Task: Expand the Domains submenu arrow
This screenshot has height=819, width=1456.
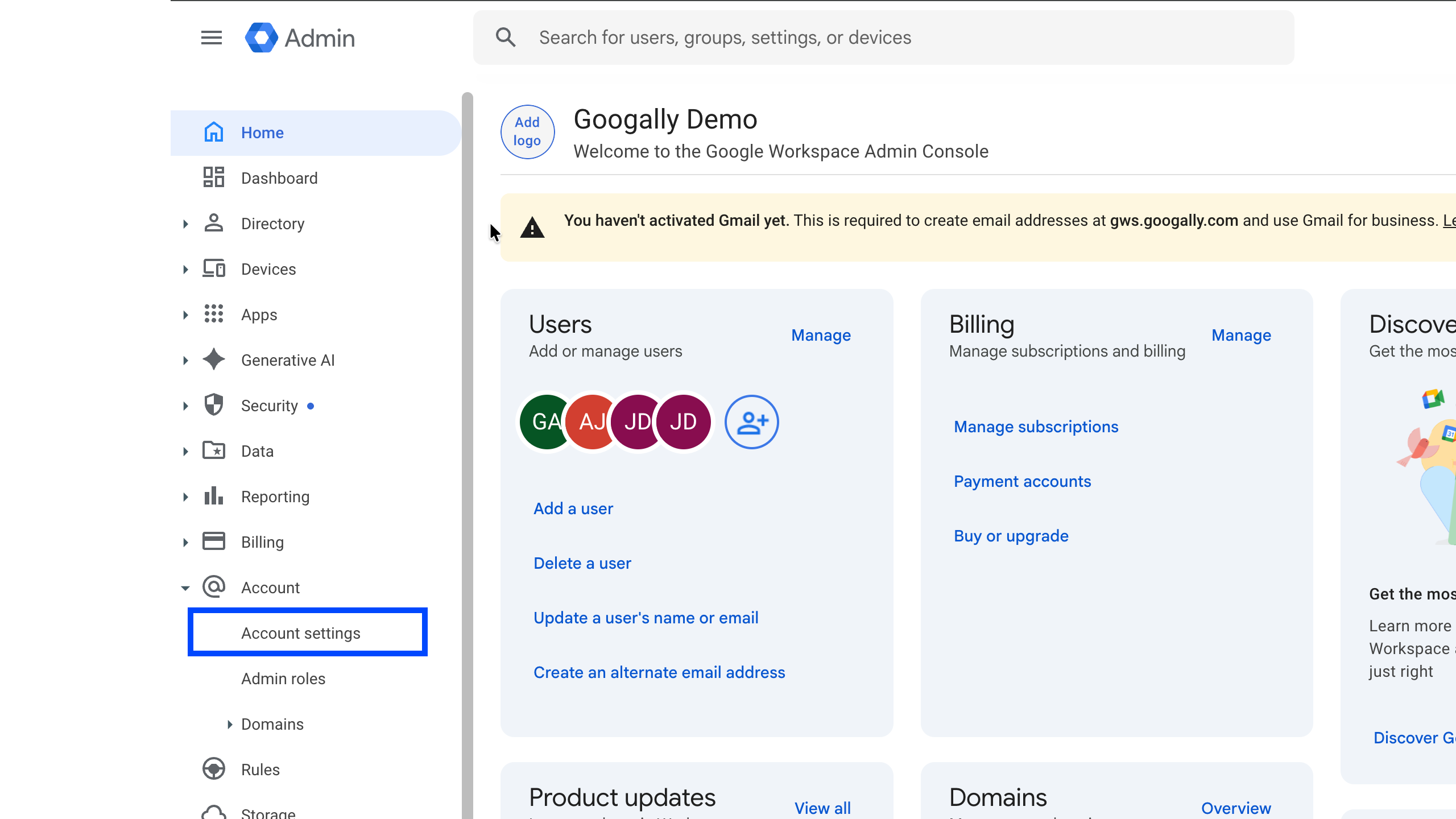Action: (x=230, y=724)
